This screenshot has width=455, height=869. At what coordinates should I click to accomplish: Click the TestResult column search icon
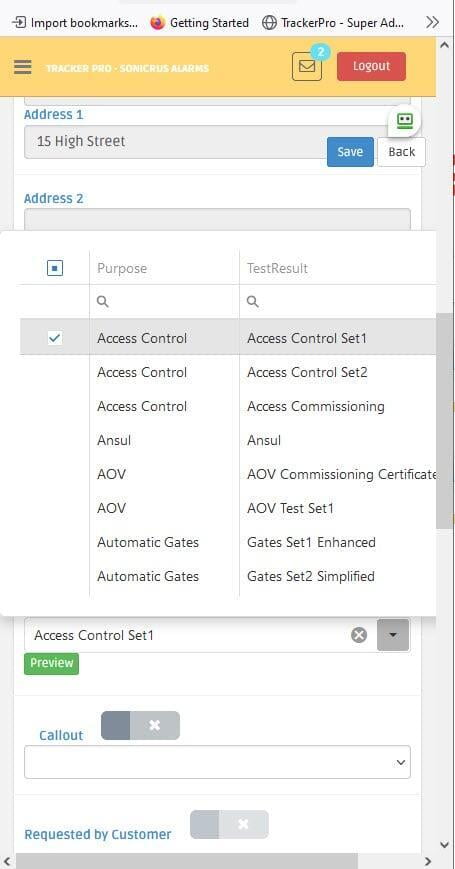tap(253, 301)
